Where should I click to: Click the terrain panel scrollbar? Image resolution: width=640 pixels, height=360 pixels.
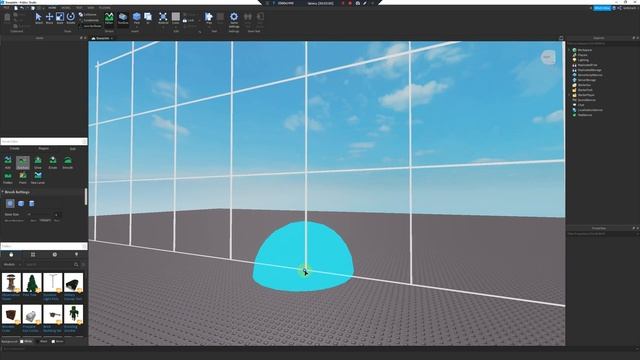click(x=86, y=197)
